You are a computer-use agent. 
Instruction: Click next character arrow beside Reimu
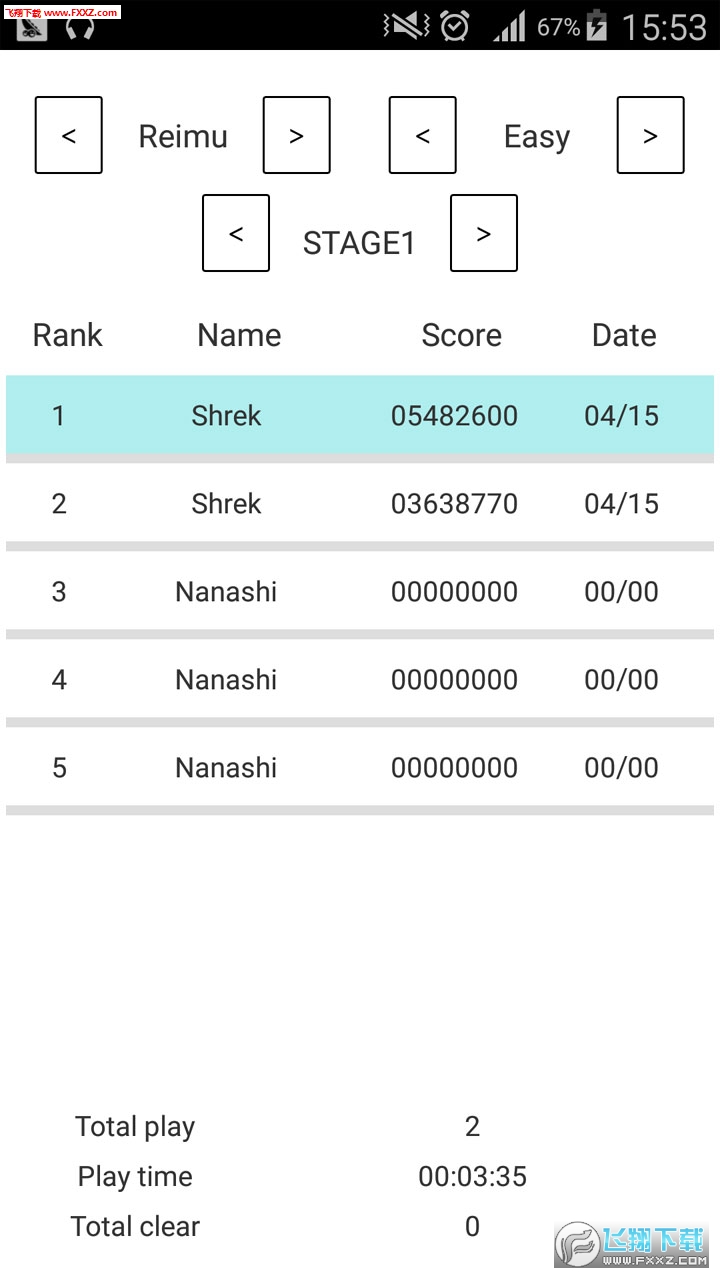(296, 135)
